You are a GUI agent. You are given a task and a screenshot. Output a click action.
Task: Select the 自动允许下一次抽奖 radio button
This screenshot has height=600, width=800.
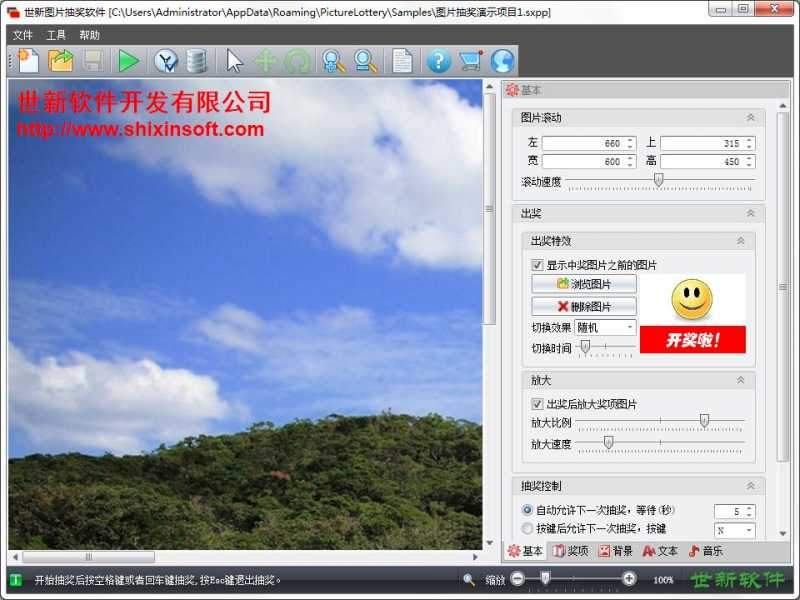pyautogui.click(x=529, y=510)
